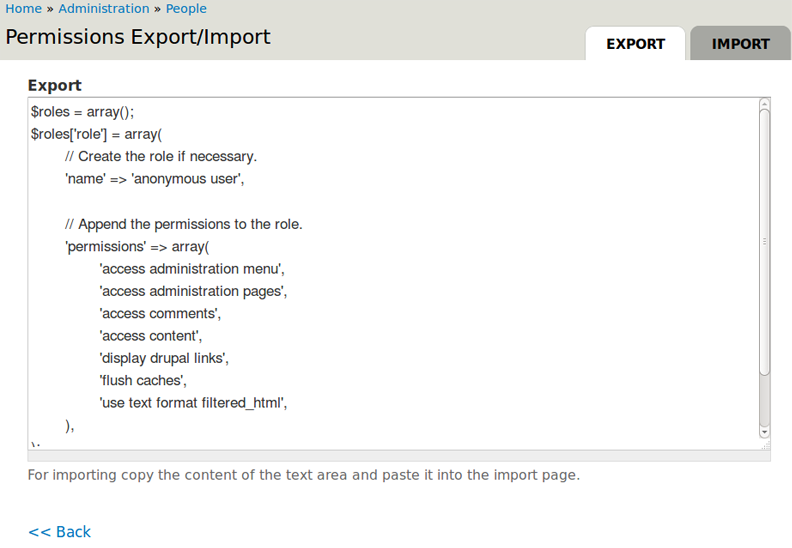Open the Administration breadcrumb link

104,9
